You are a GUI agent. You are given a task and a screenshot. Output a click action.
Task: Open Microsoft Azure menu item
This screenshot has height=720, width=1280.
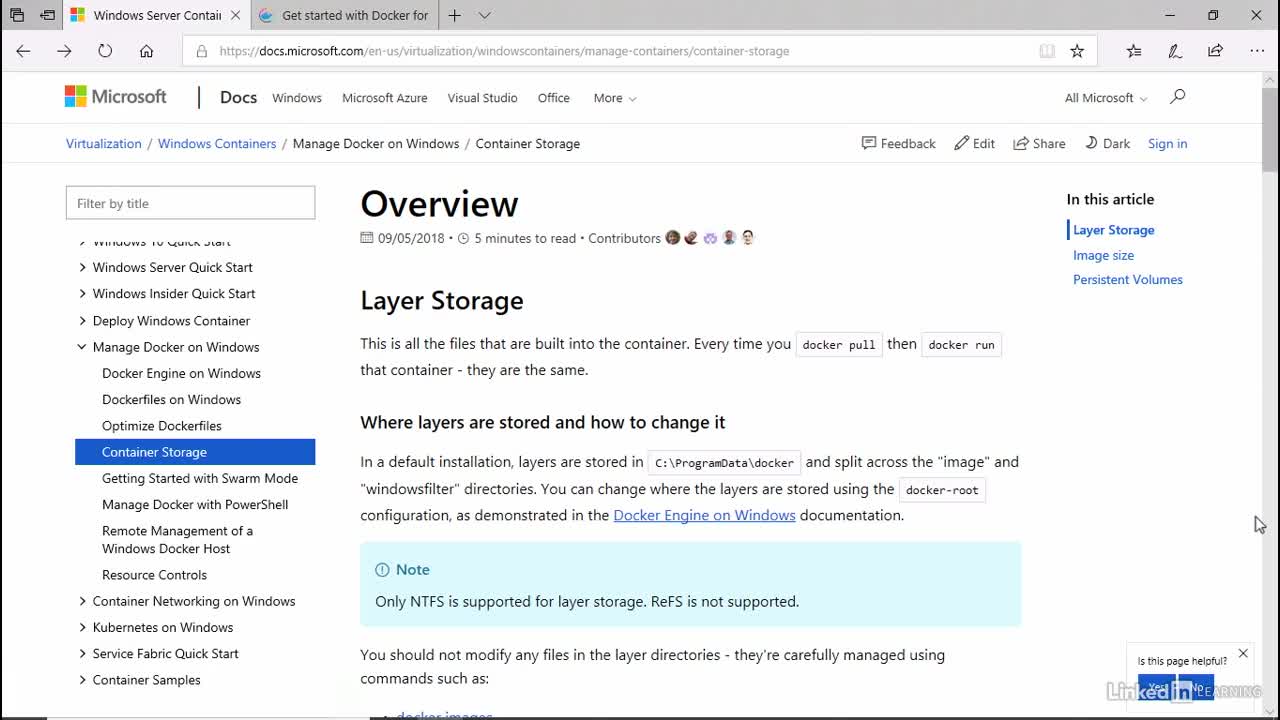coord(385,98)
